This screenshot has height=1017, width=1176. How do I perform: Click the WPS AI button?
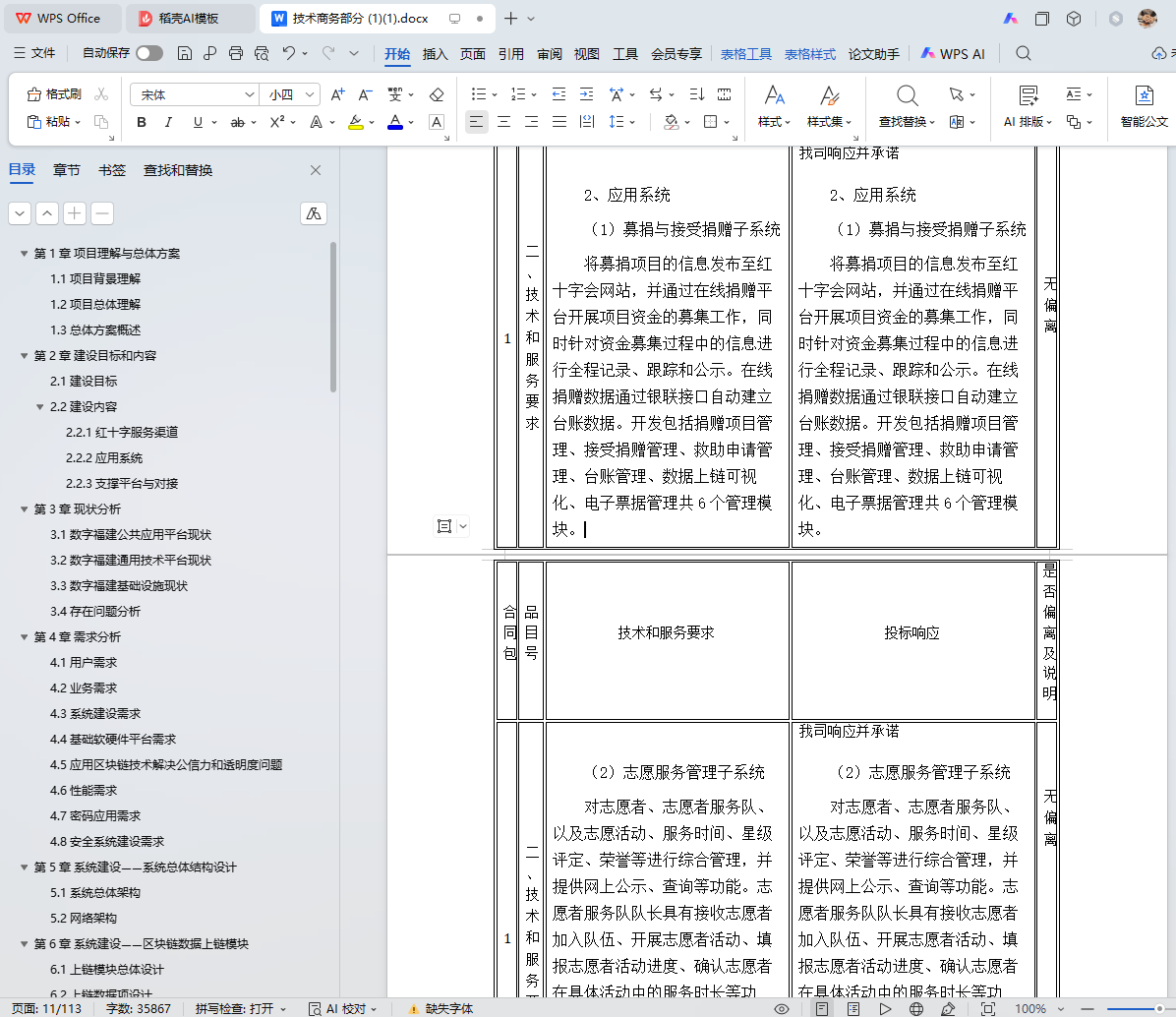point(953,53)
